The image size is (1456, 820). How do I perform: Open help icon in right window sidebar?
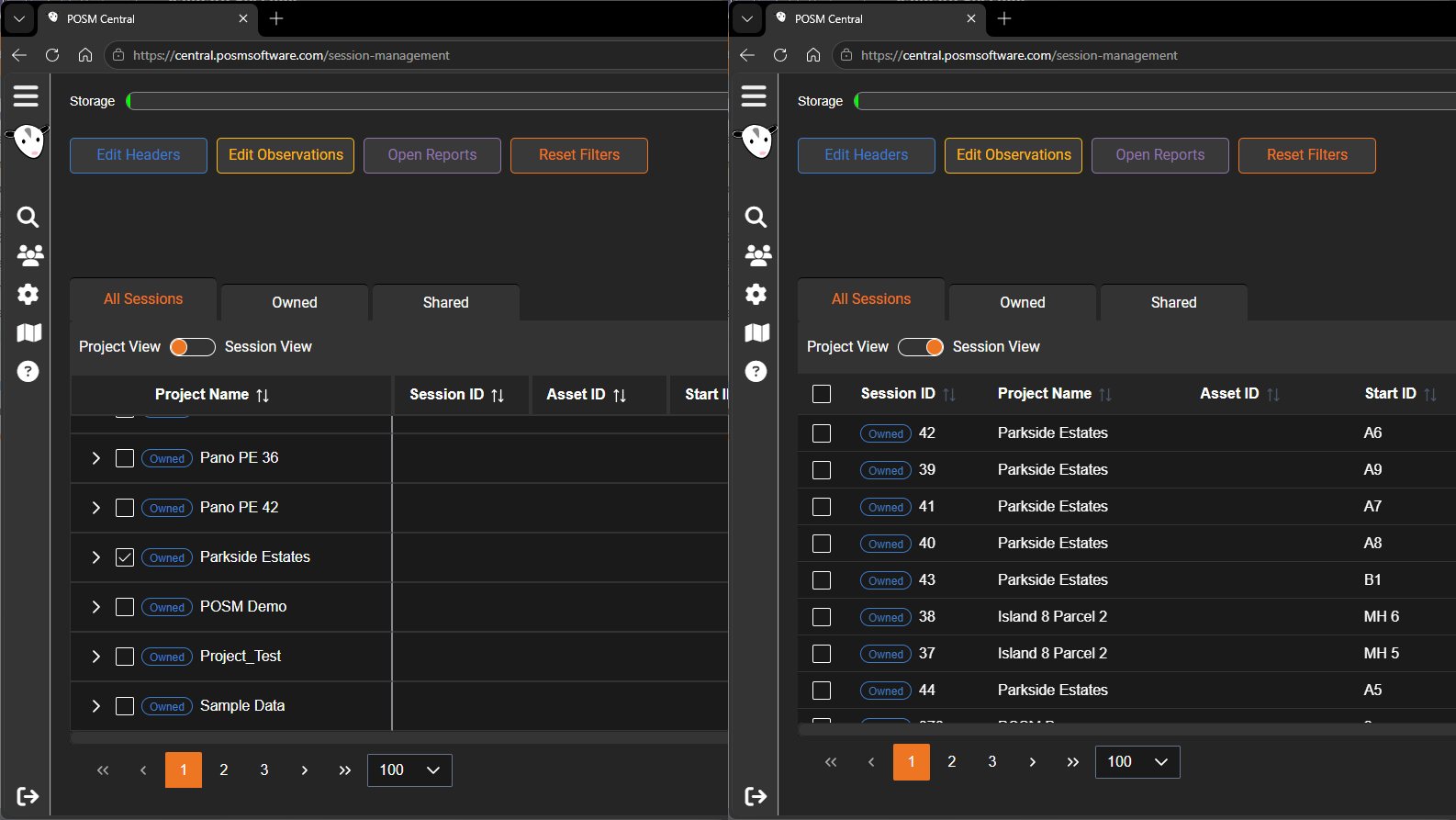click(756, 371)
